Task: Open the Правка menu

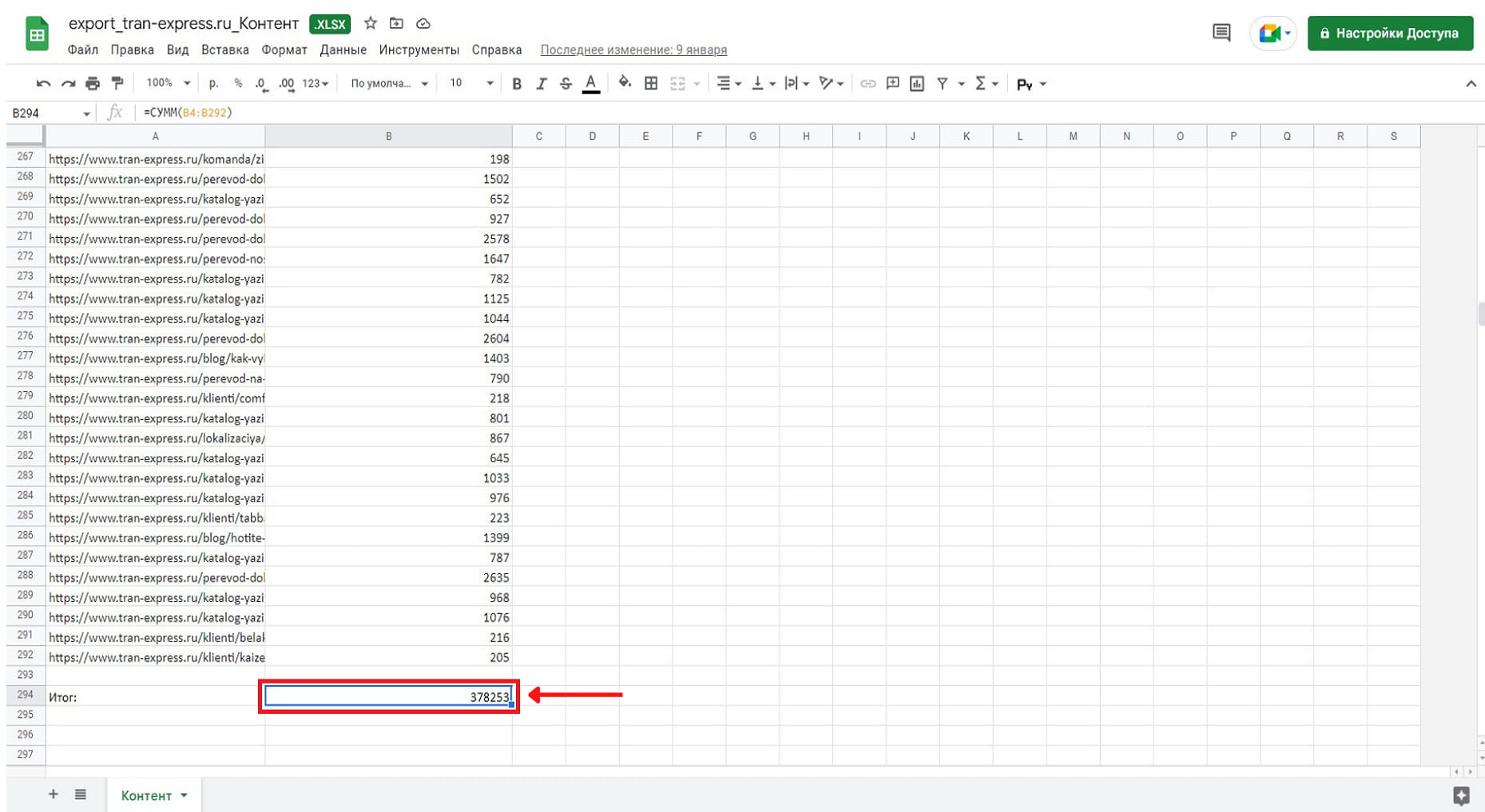Action: pos(133,50)
